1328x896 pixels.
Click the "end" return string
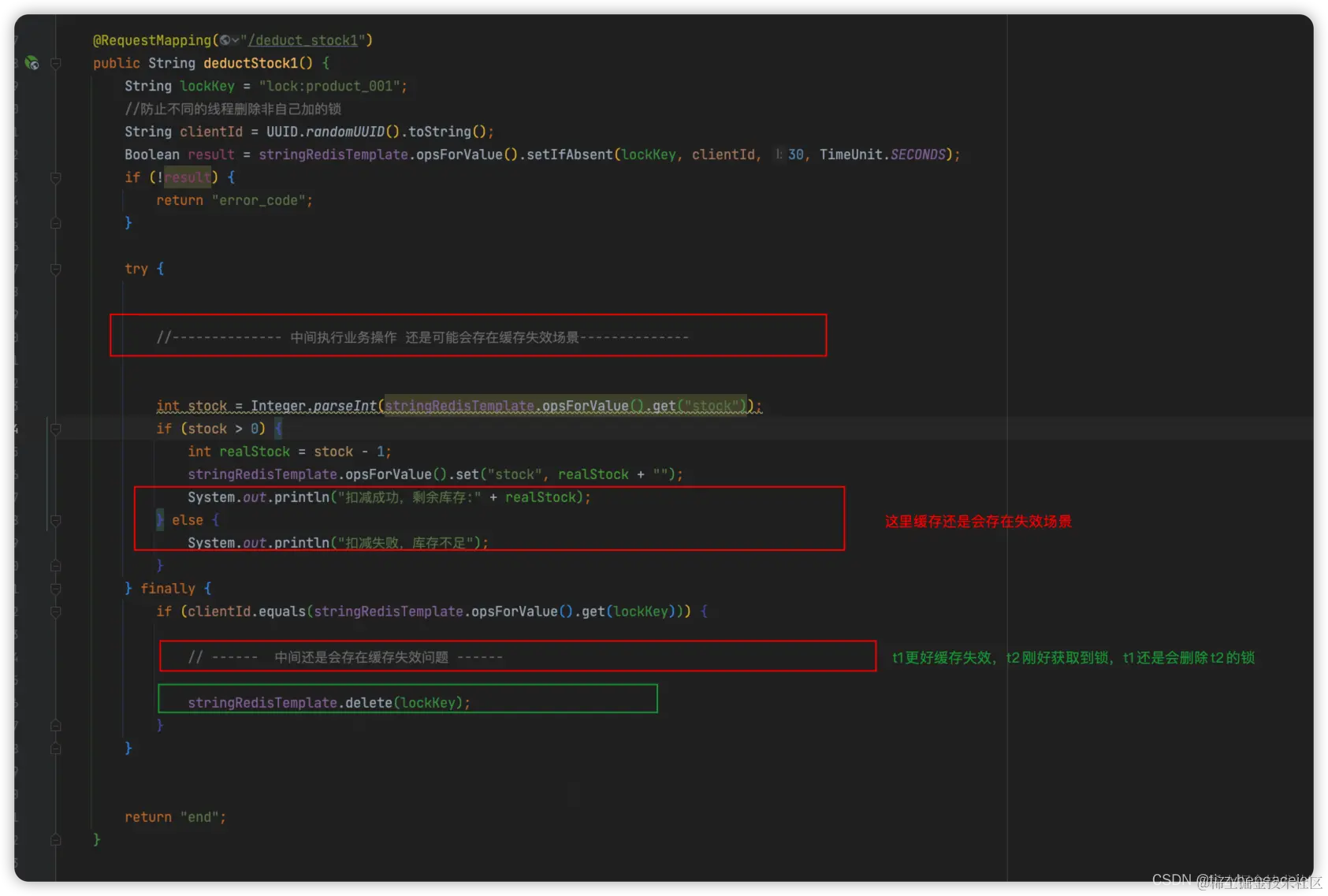[199, 817]
